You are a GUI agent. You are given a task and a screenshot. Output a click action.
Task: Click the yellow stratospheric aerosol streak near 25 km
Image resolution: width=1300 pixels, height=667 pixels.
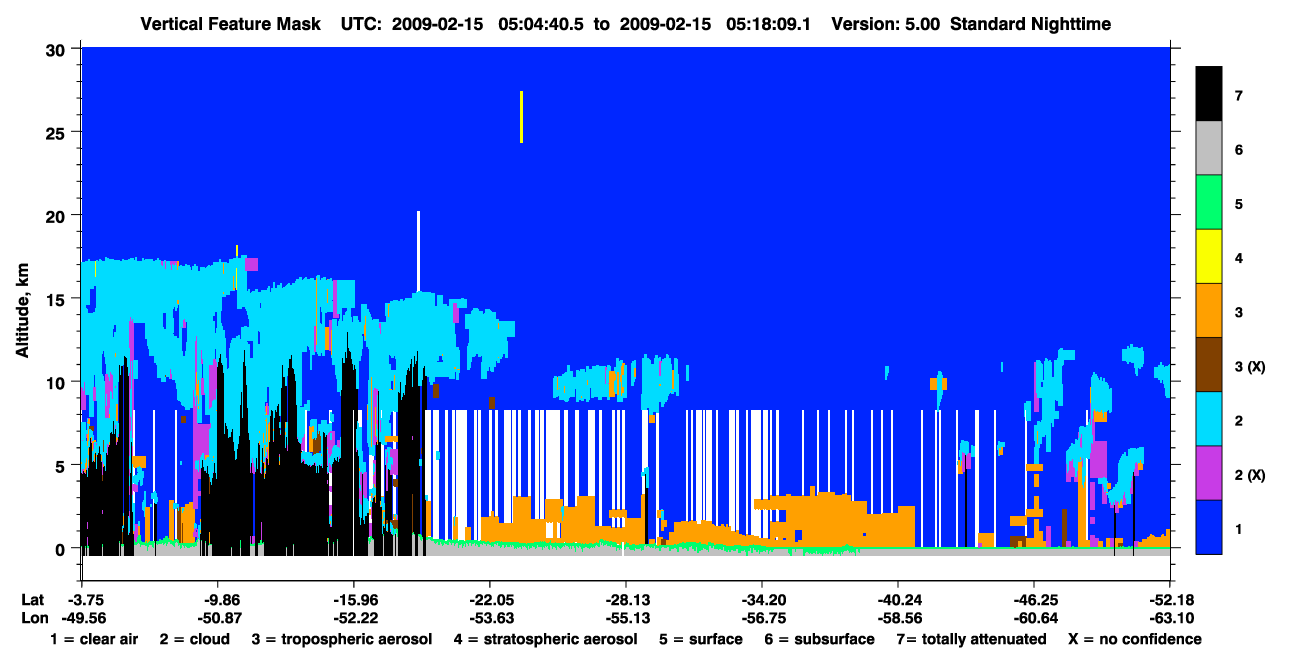(x=521, y=117)
